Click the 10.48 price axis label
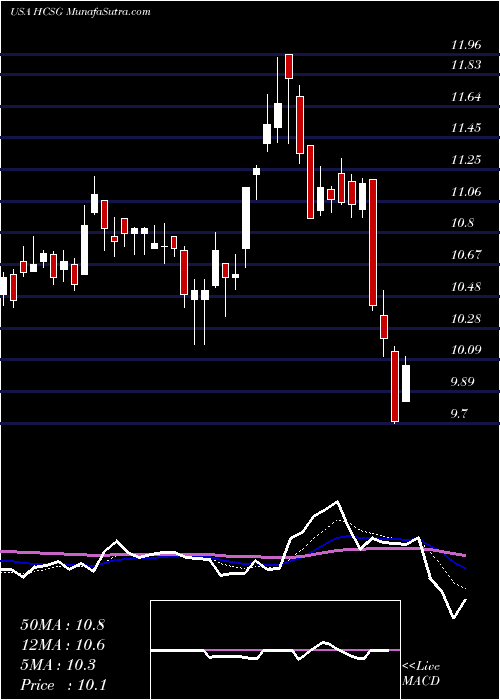 click(467, 287)
